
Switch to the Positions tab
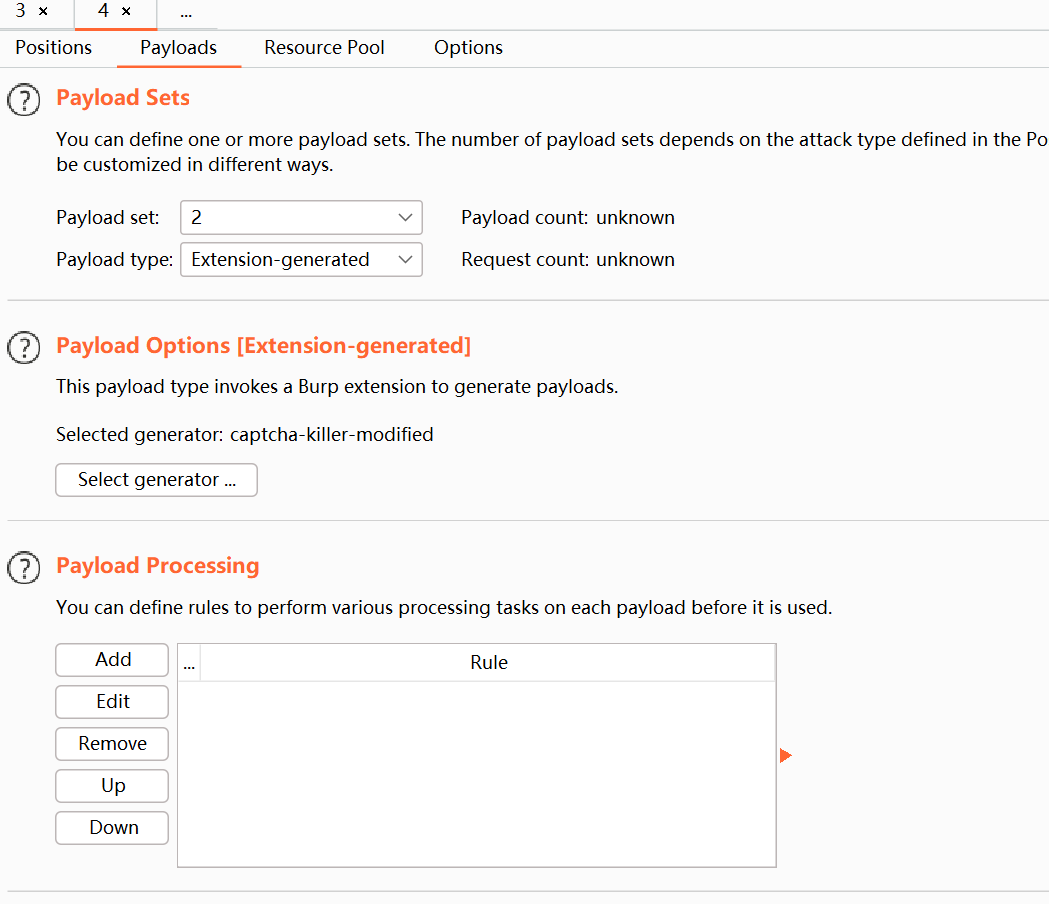pyautogui.click(x=54, y=48)
